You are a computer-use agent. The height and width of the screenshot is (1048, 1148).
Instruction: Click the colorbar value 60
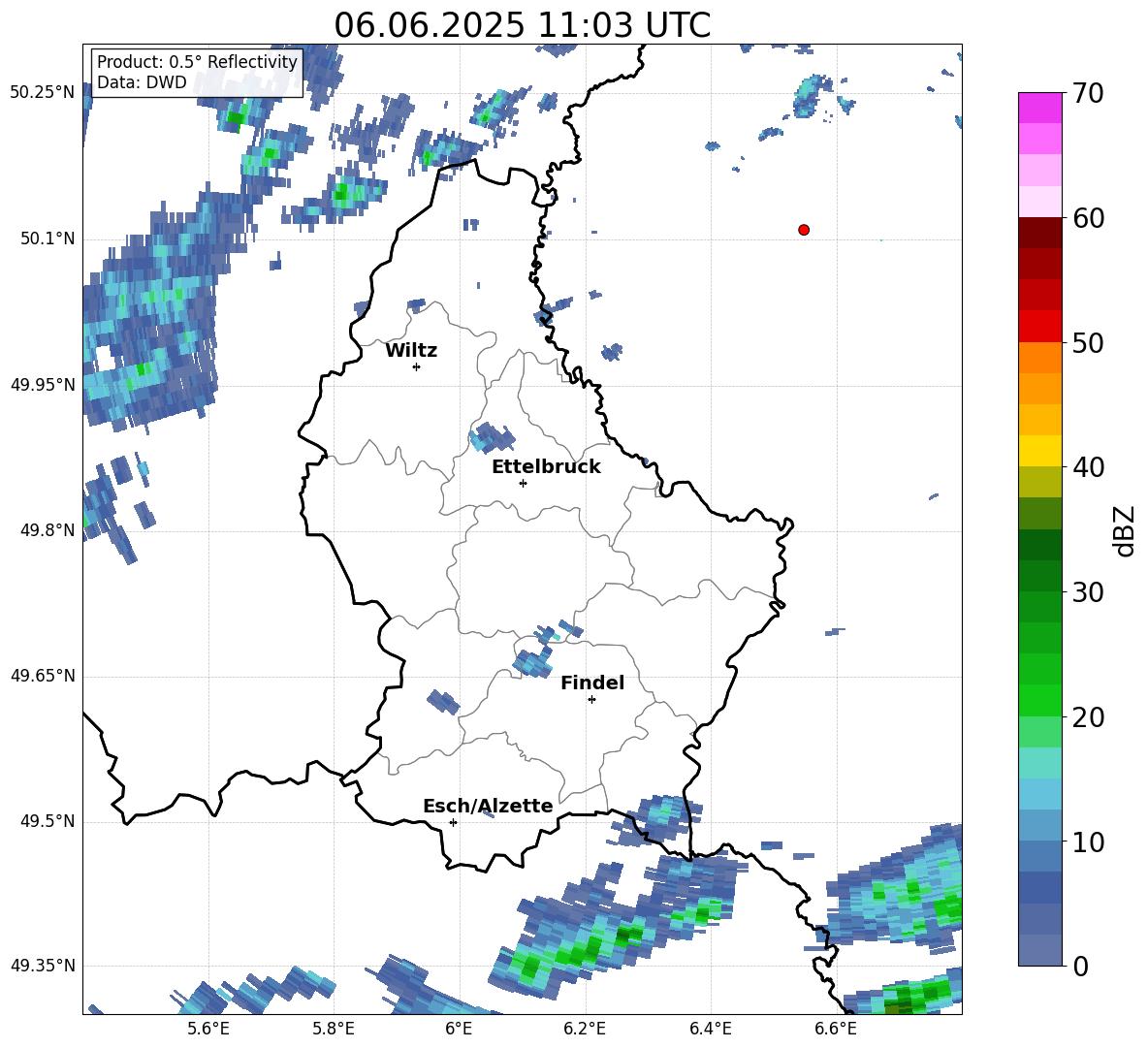tap(1087, 218)
